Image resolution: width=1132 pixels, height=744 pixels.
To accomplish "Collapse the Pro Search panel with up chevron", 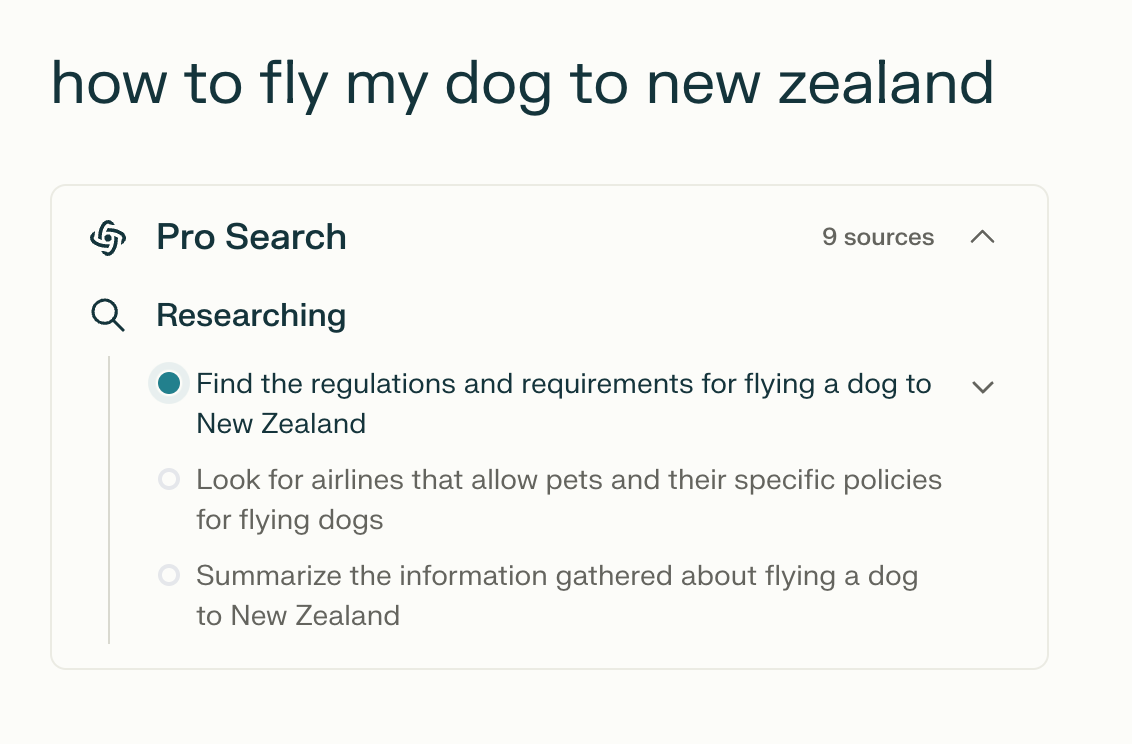I will 983,237.
